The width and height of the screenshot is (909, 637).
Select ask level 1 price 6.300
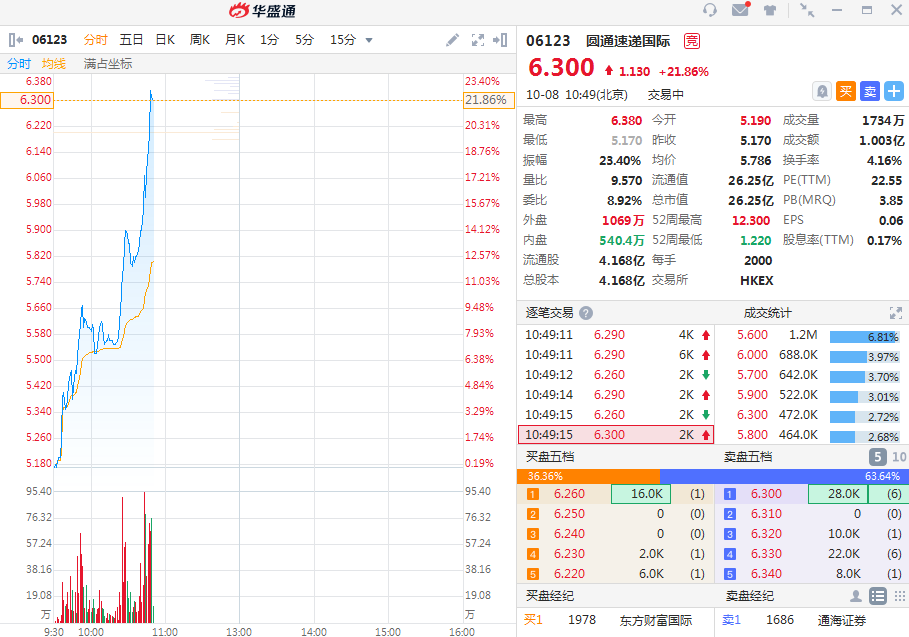tap(766, 494)
